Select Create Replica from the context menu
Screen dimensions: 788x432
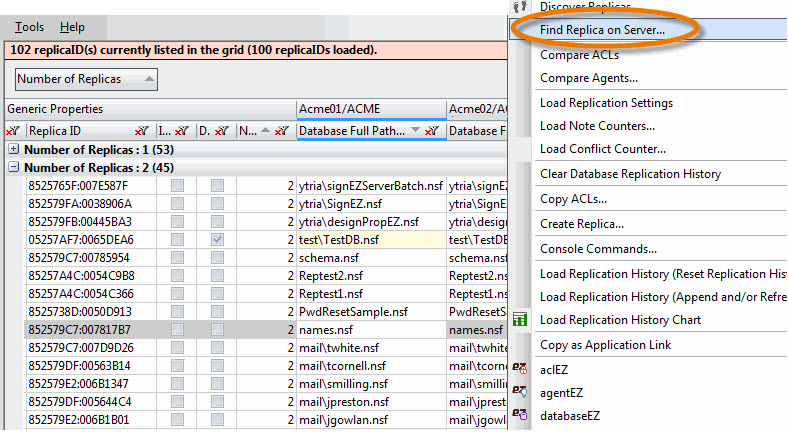click(581, 223)
